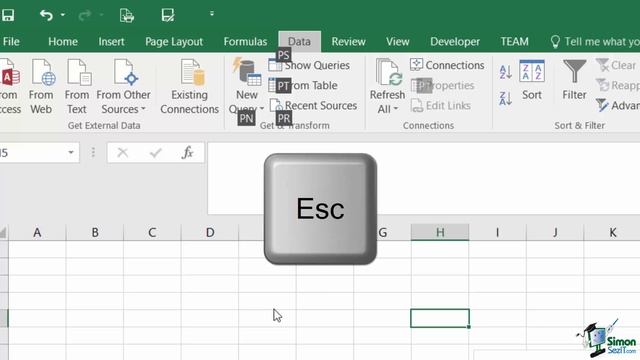Expand the Name Box dropdown arrow
Image resolution: width=640 pixels, height=360 pixels.
71,153
